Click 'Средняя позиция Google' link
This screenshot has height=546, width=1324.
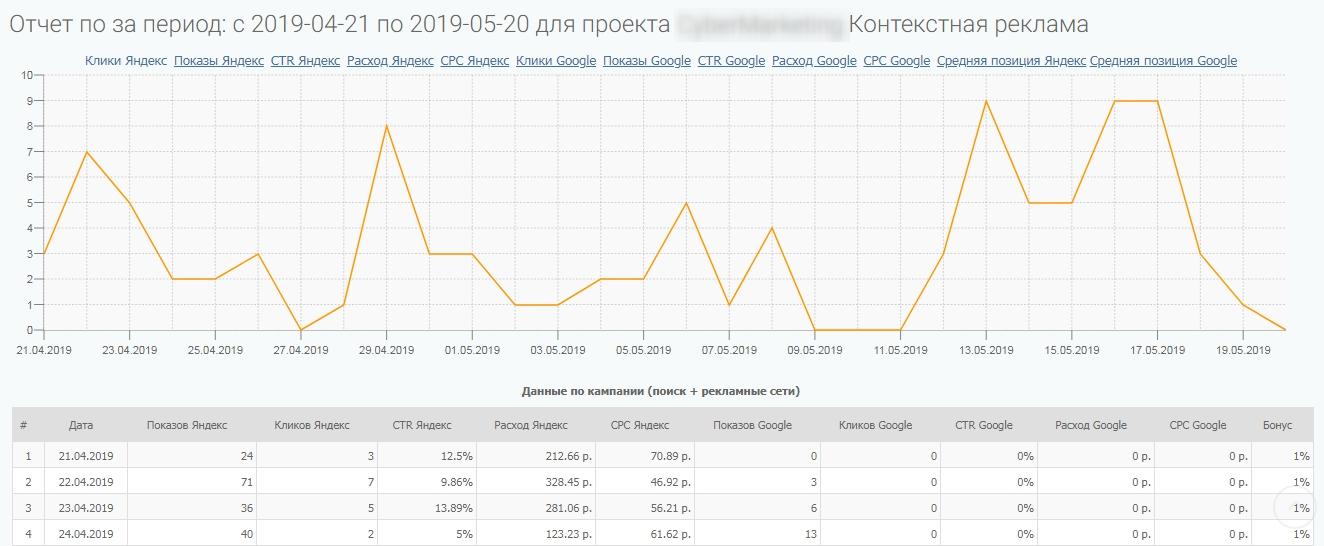[1163, 61]
